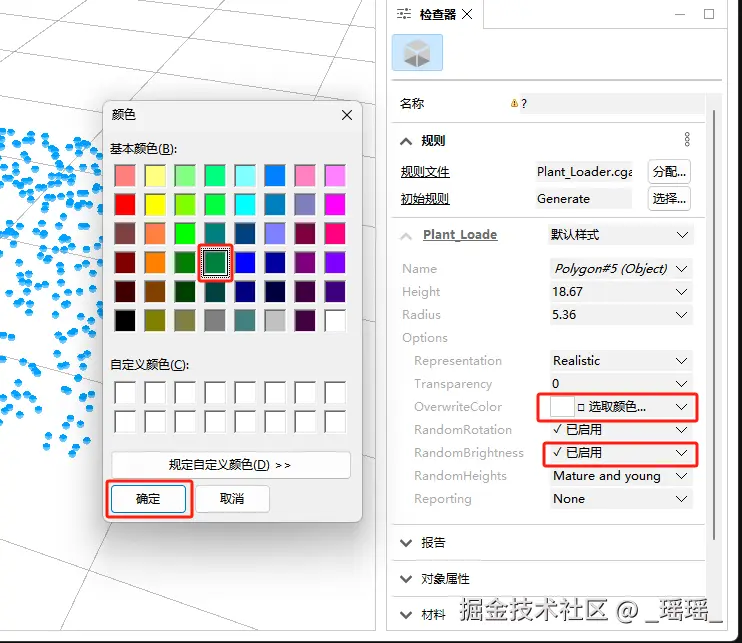Select the black basic color swatch
The width and height of the screenshot is (742, 643).
(x=125, y=321)
